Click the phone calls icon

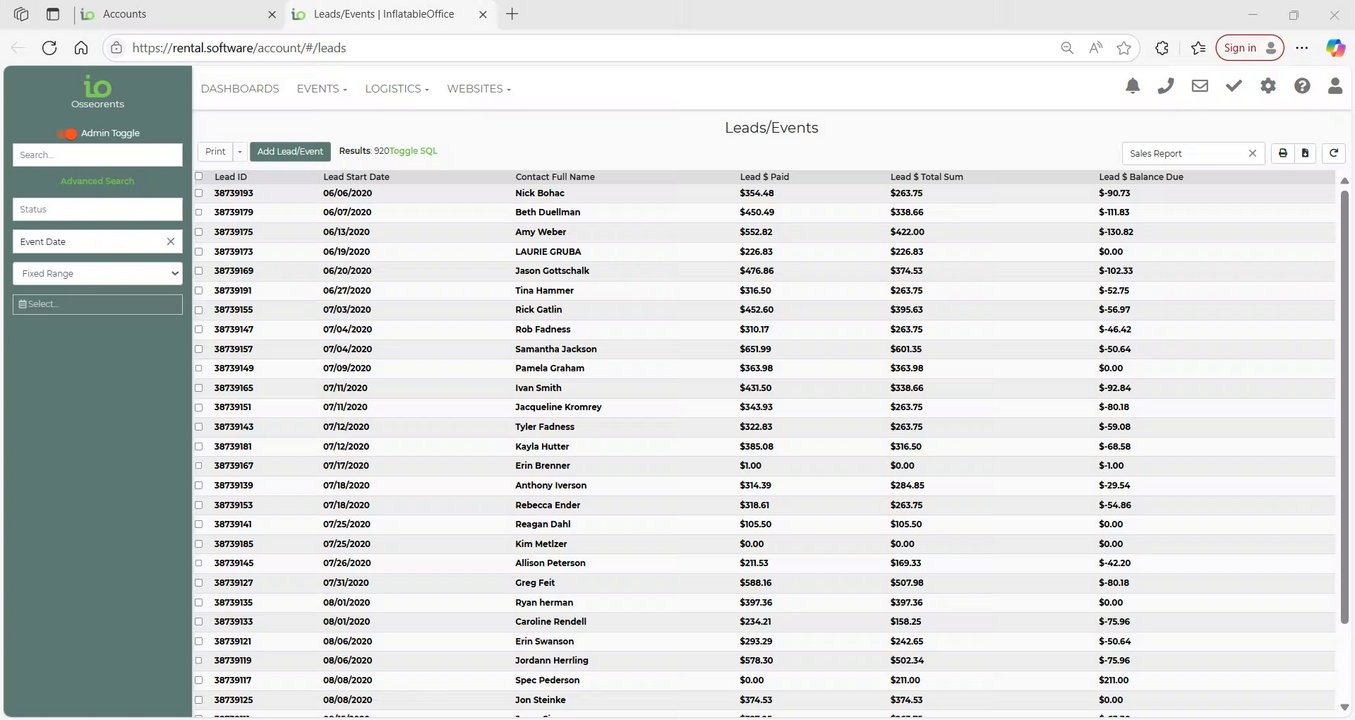point(1166,87)
